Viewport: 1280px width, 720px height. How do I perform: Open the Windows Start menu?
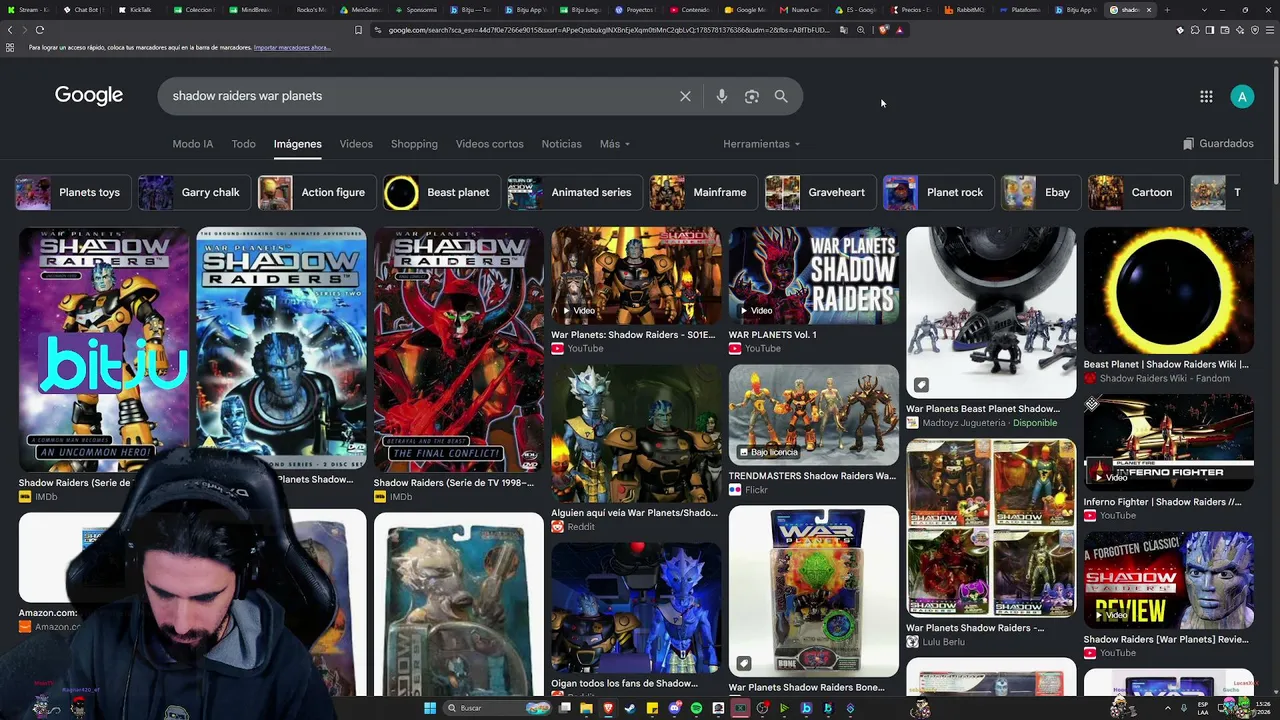[x=430, y=708]
